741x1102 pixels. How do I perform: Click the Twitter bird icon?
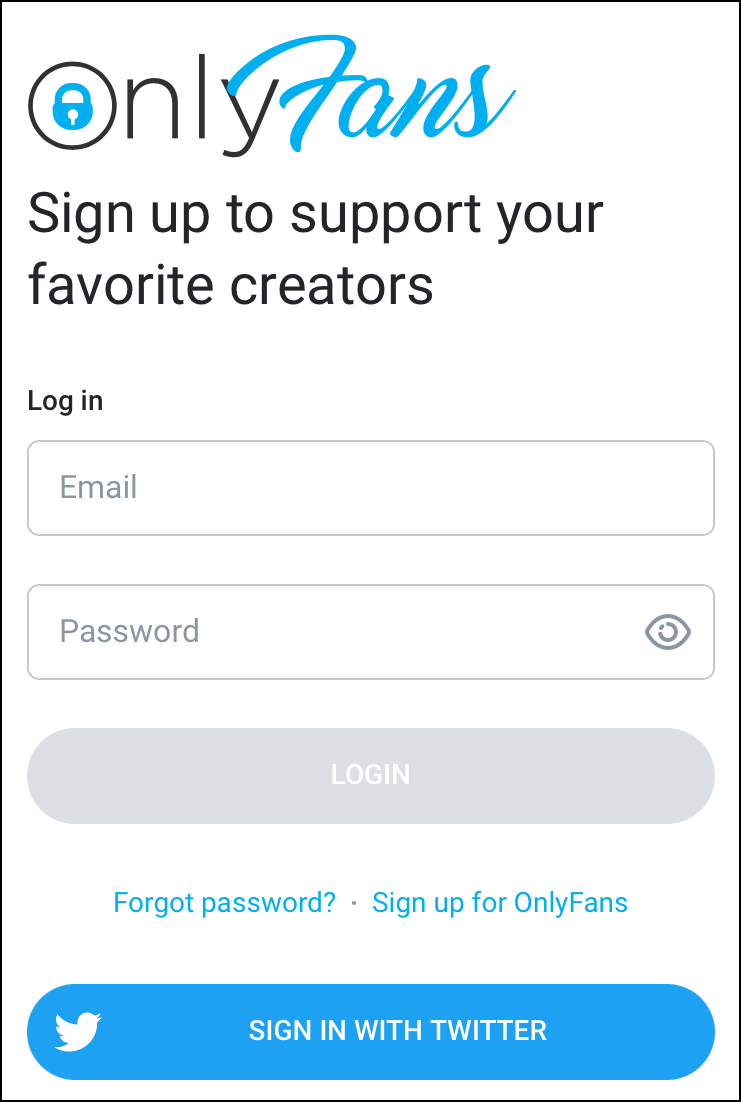(78, 1031)
